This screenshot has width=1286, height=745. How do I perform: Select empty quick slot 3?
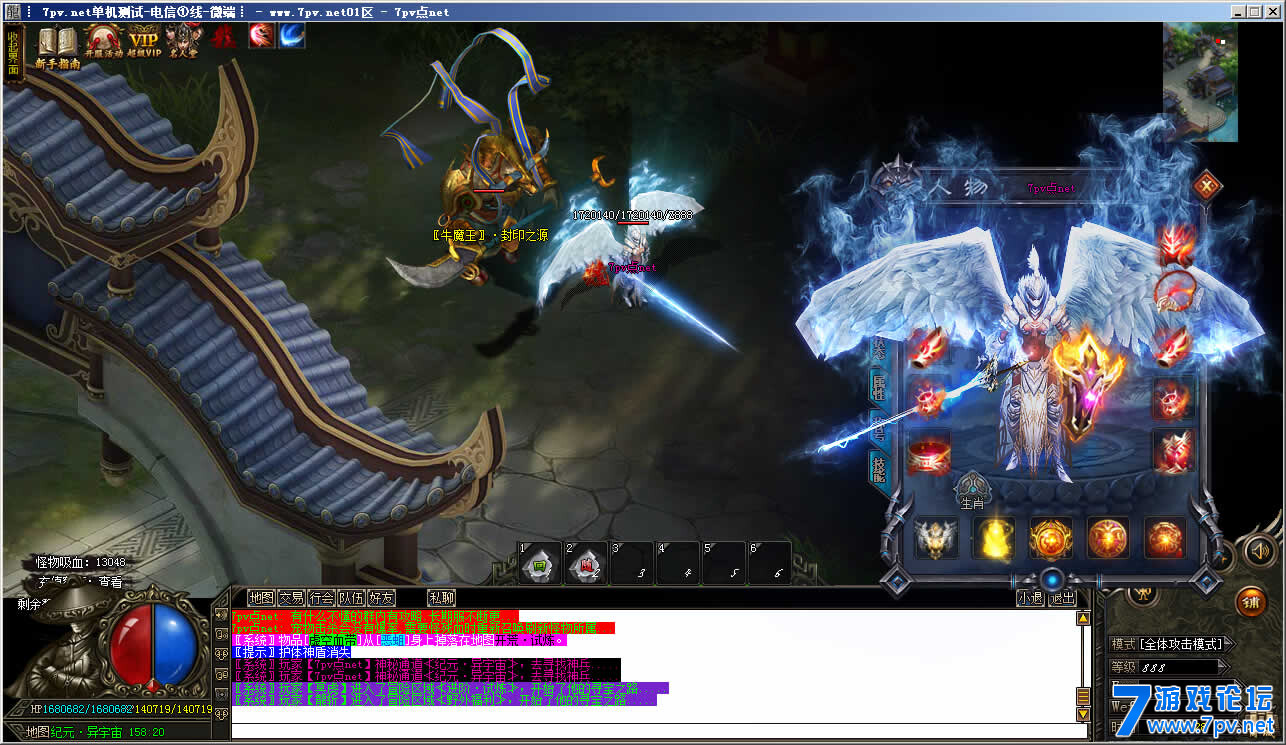(x=631, y=565)
